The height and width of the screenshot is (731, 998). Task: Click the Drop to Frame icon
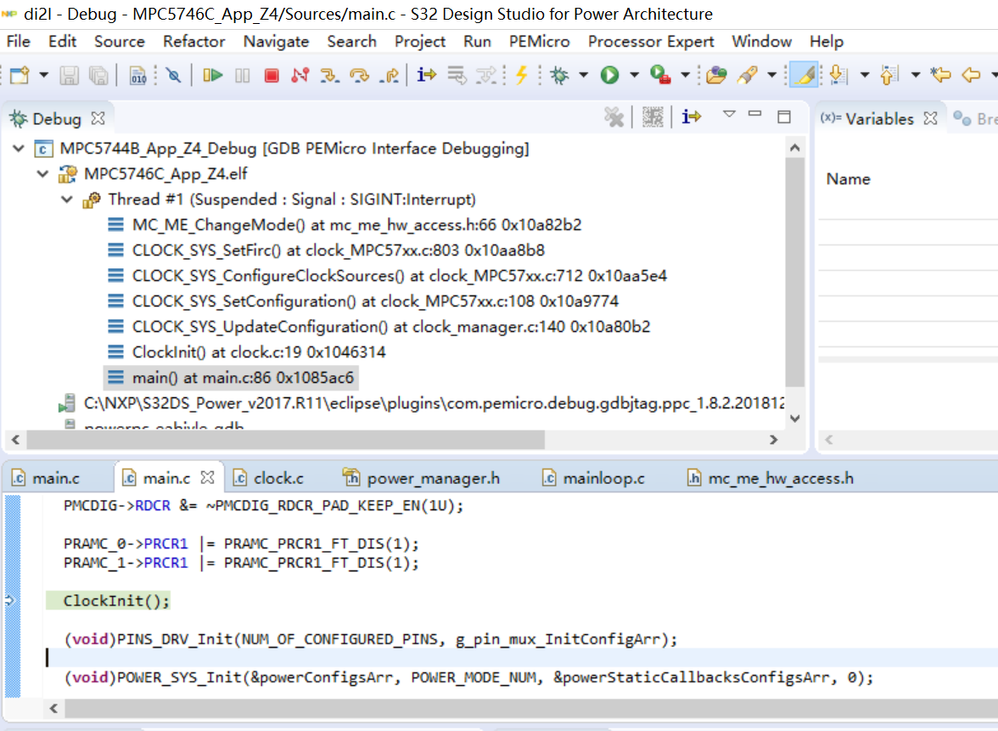click(x=456, y=76)
